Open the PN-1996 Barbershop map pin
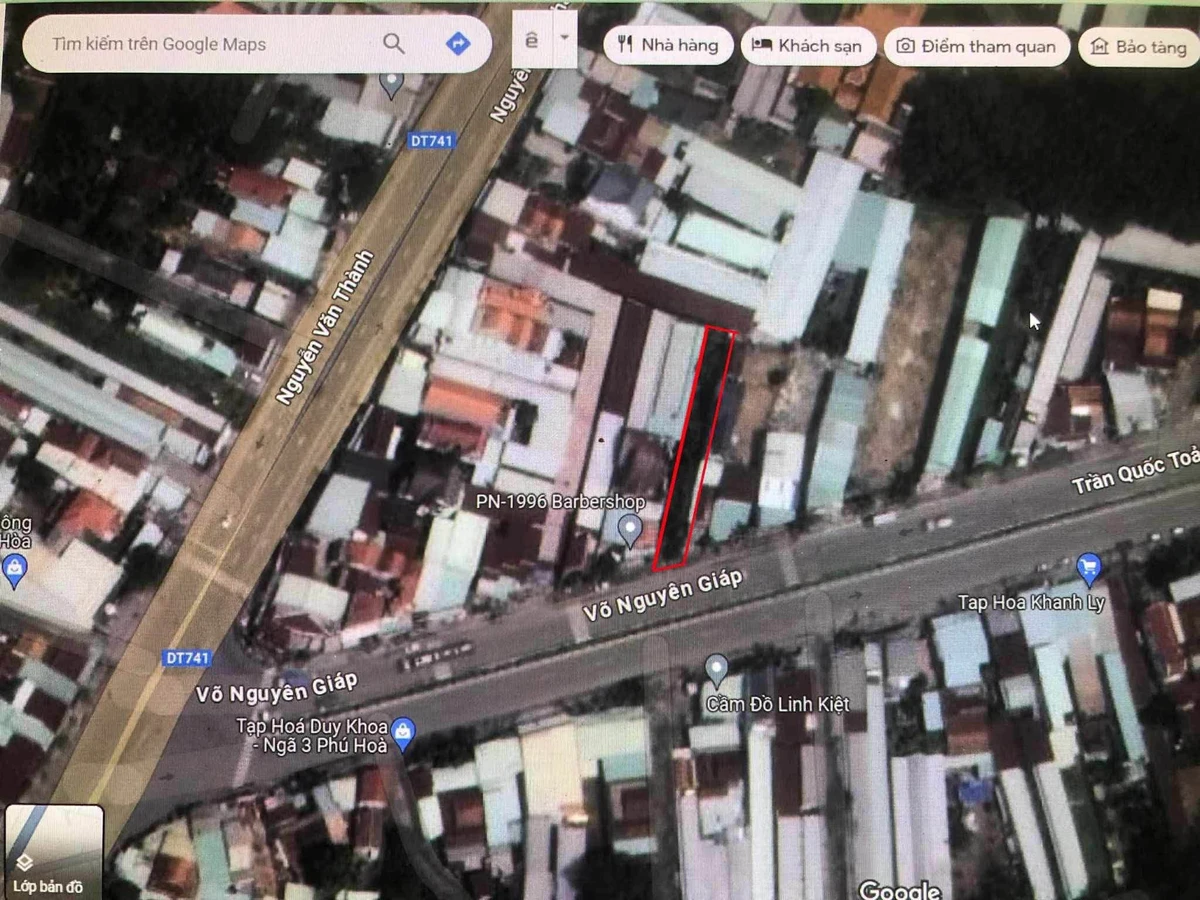Screen dimensions: 1200x900 (630, 530)
